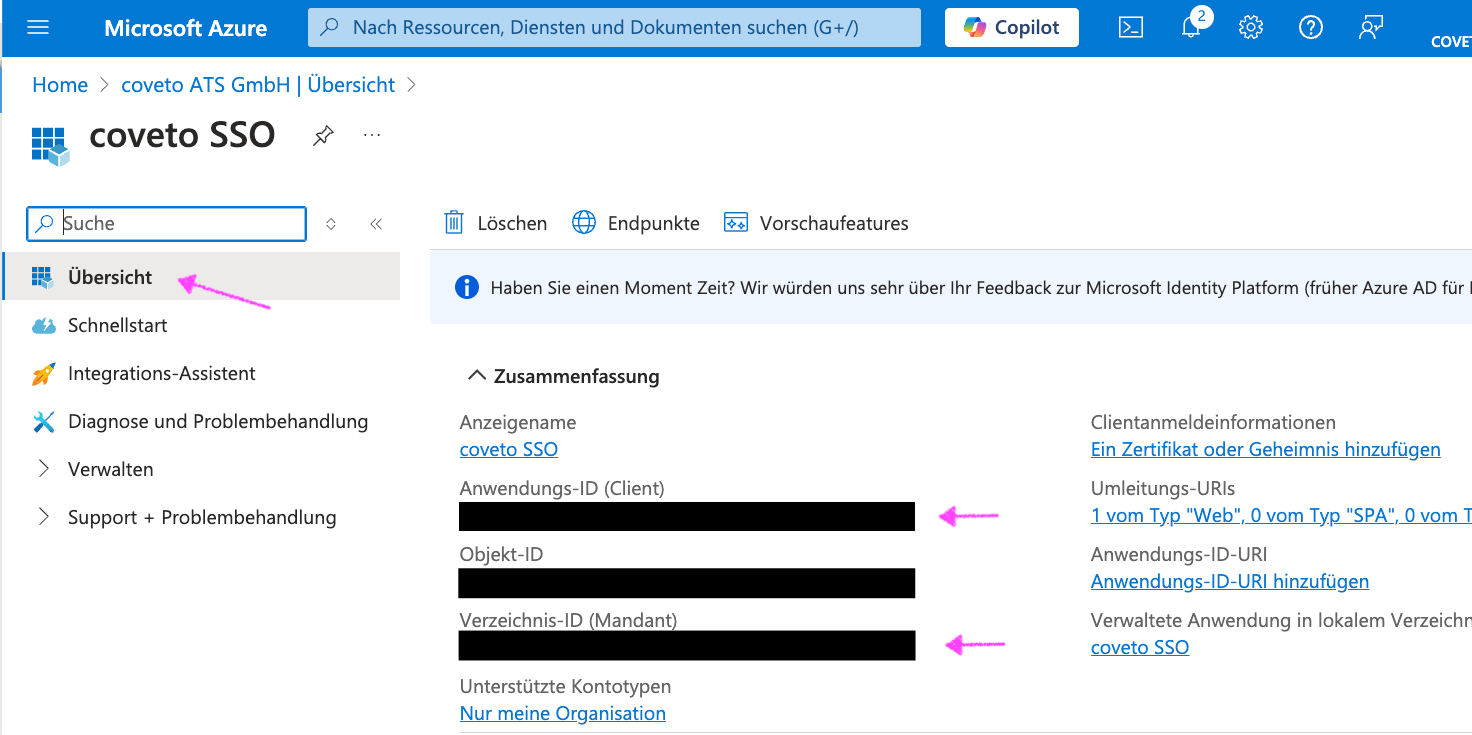Click the sidebar expand/collapse all arrows
The width and height of the screenshot is (1472, 735).
331,224
